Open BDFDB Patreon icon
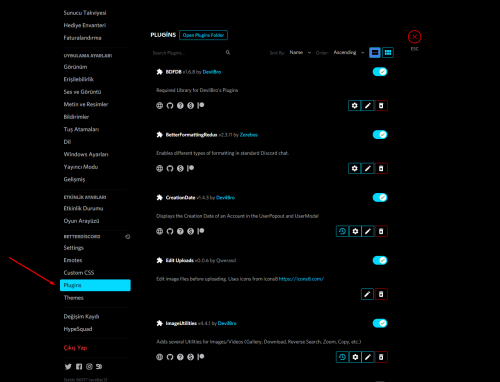This screenshot has height=382, width=500. [x=201, y=106]
